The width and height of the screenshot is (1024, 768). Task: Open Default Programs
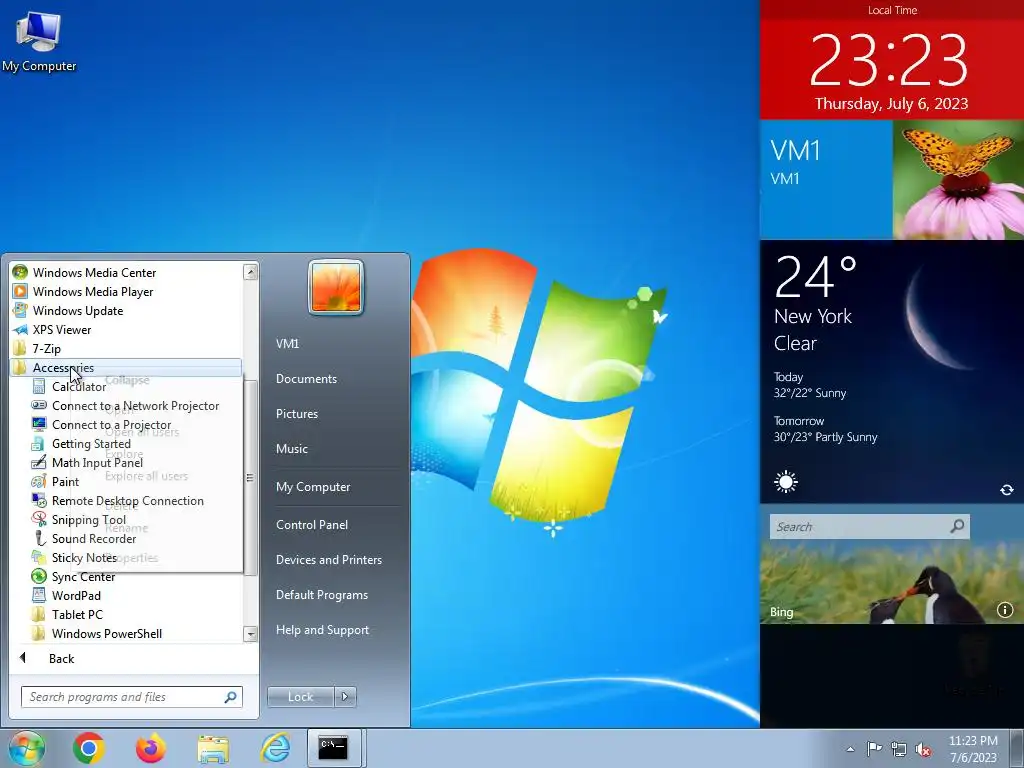tap(321, 595)
